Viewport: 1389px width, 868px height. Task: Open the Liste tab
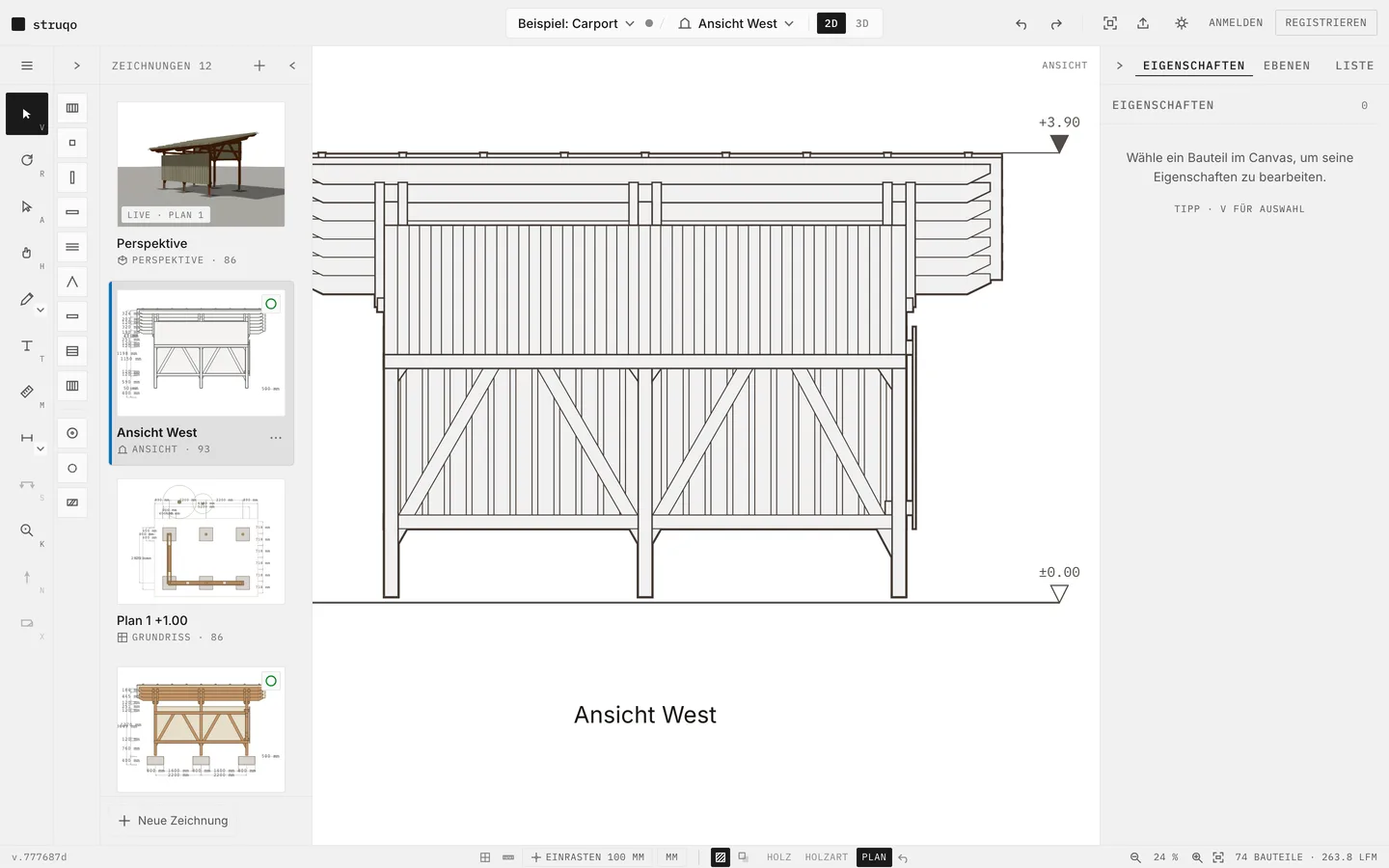pos(1354,66)
